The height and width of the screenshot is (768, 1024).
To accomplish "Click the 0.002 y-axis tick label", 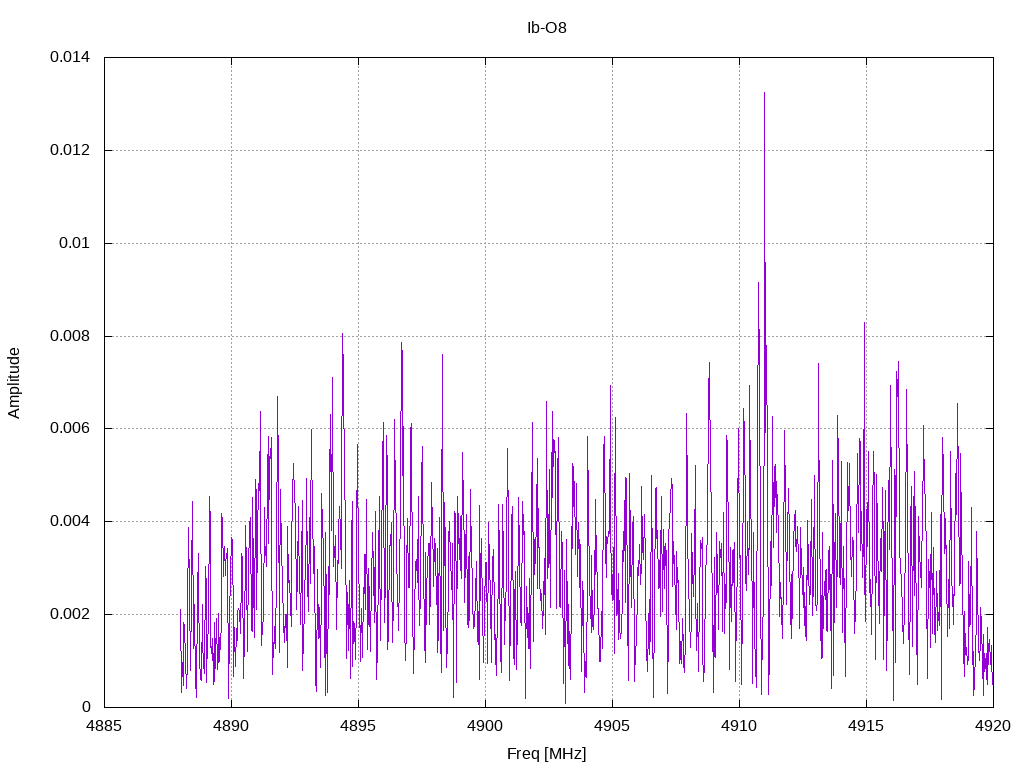I will click(70, 615).
